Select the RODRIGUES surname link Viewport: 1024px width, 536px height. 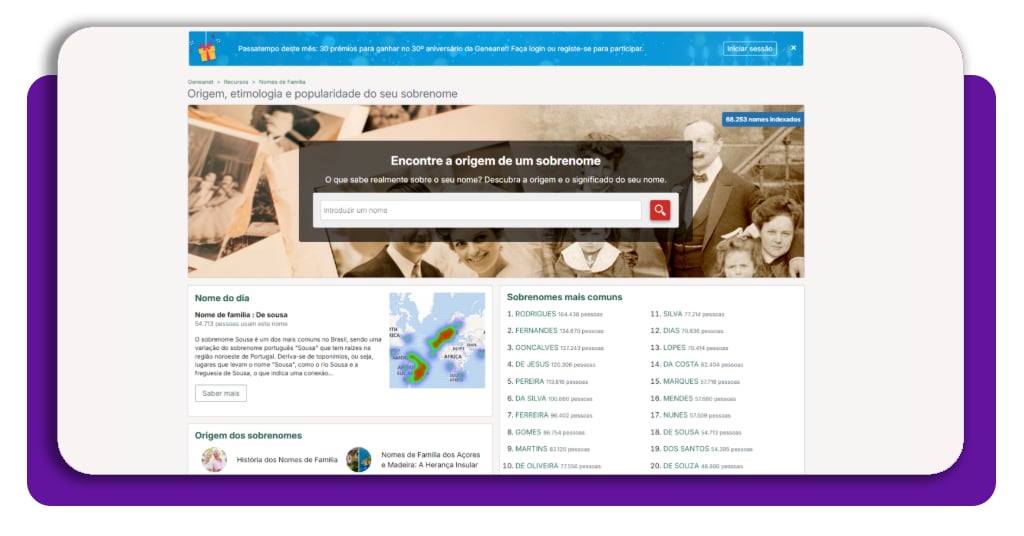tap(536, 314)
